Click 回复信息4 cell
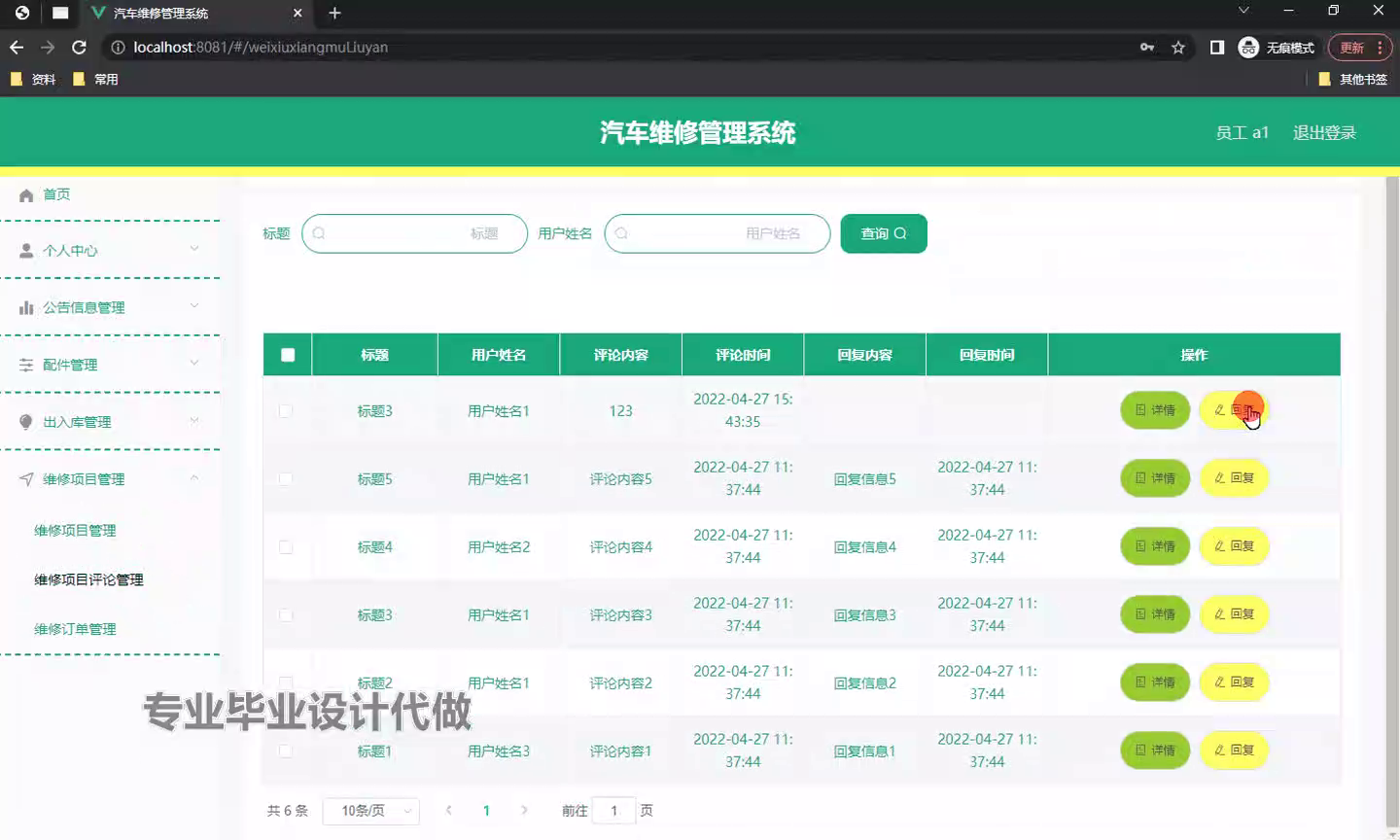 point(865,547)
